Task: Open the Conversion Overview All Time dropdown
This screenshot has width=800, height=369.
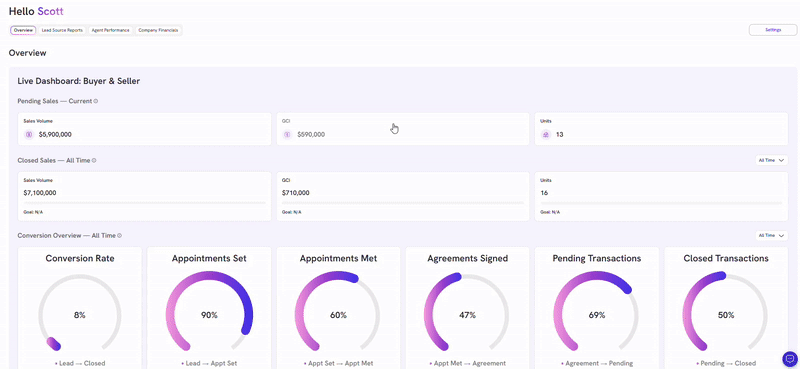Action: pyautogui.click(x=771, y=235)
